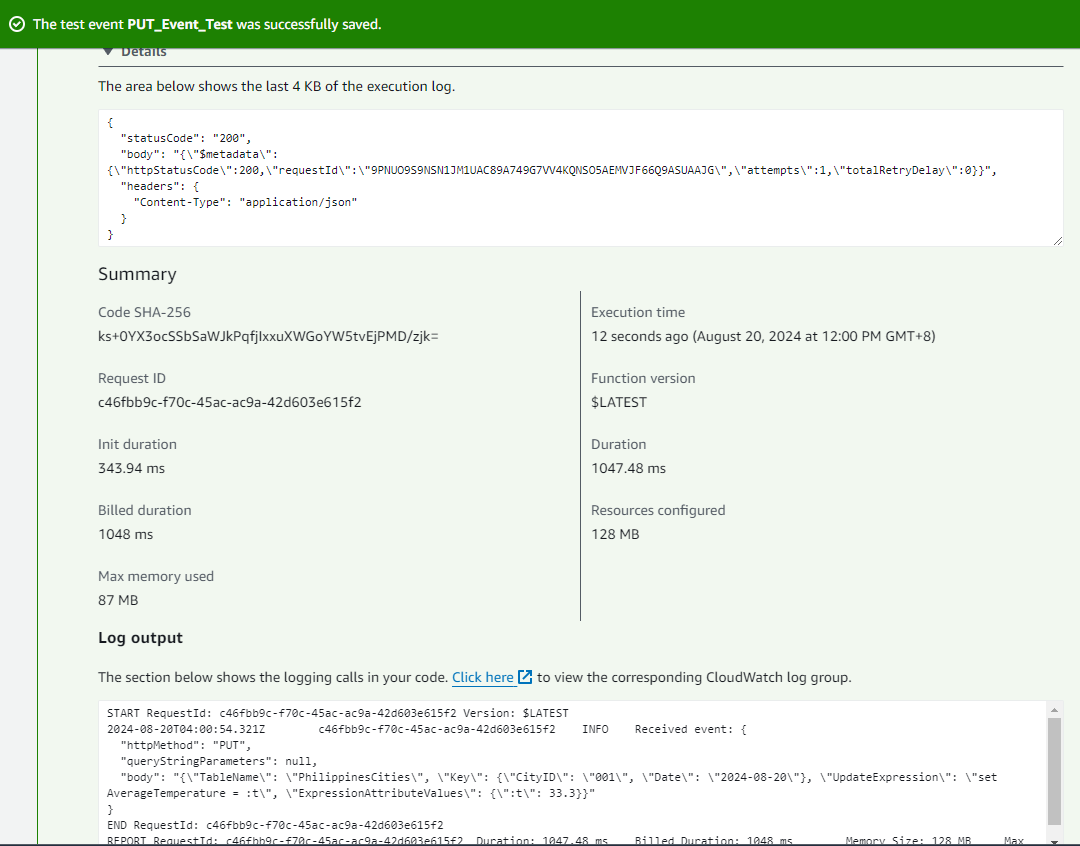
Task: Click the resize handle of execution result box
Action: (x=1057, y=241)
